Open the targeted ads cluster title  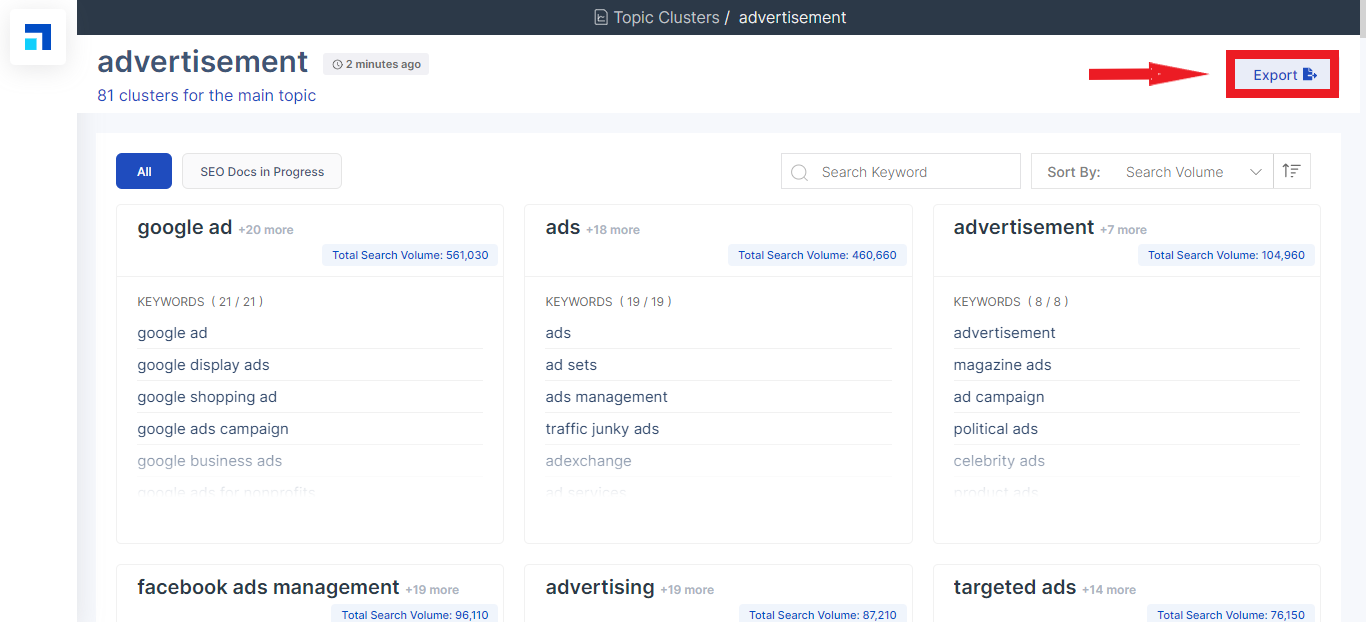coord(1014,587)
